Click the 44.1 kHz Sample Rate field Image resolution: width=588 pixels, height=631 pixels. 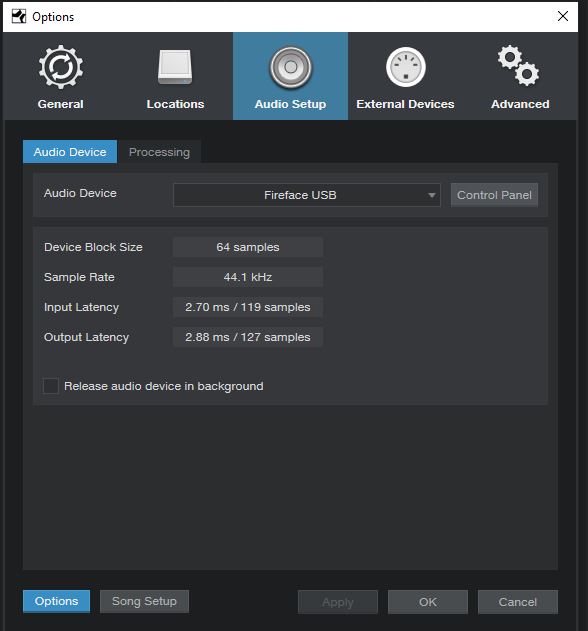248,277
